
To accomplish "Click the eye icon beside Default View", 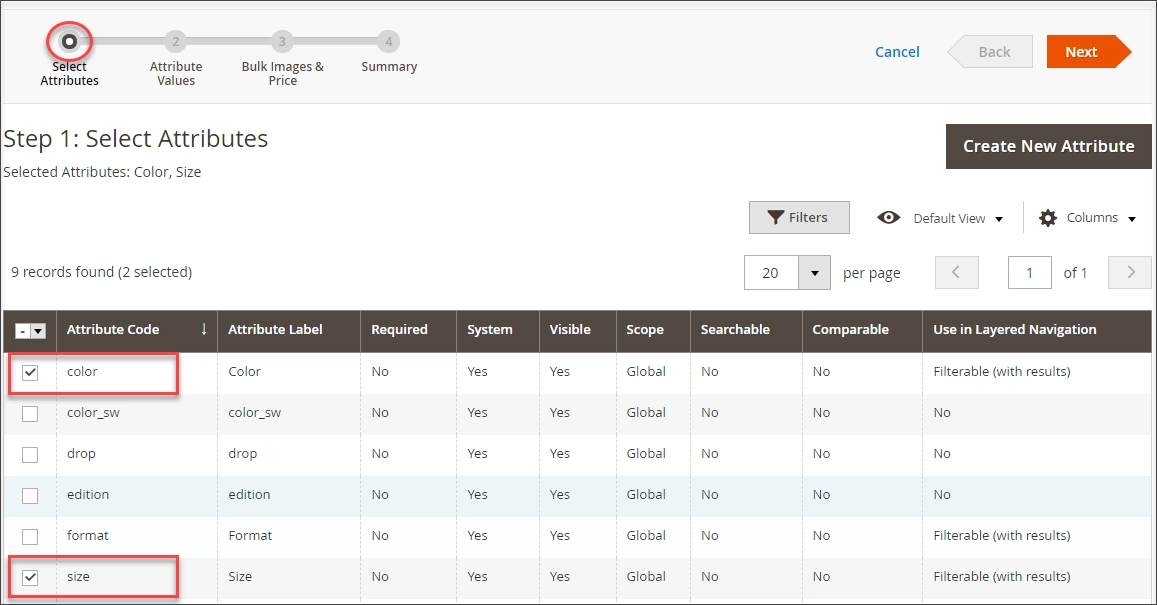I will tap(888, 218).
